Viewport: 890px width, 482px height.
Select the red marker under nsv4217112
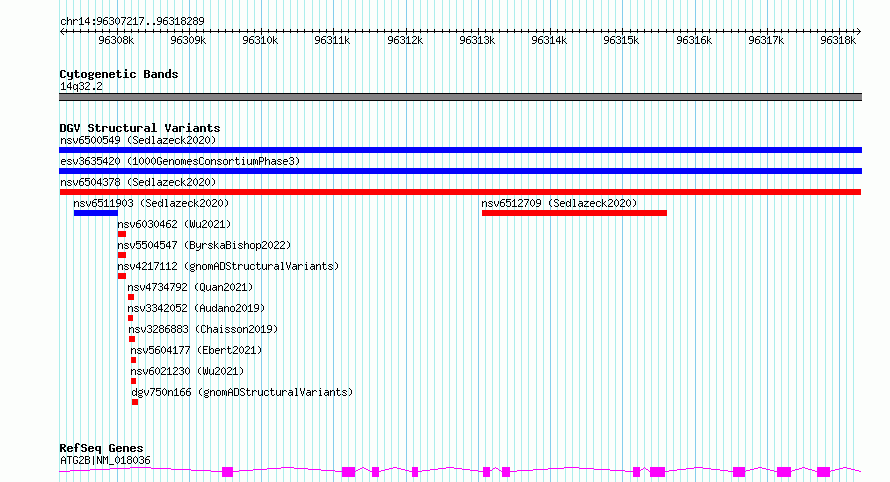(x=122, y=276)
